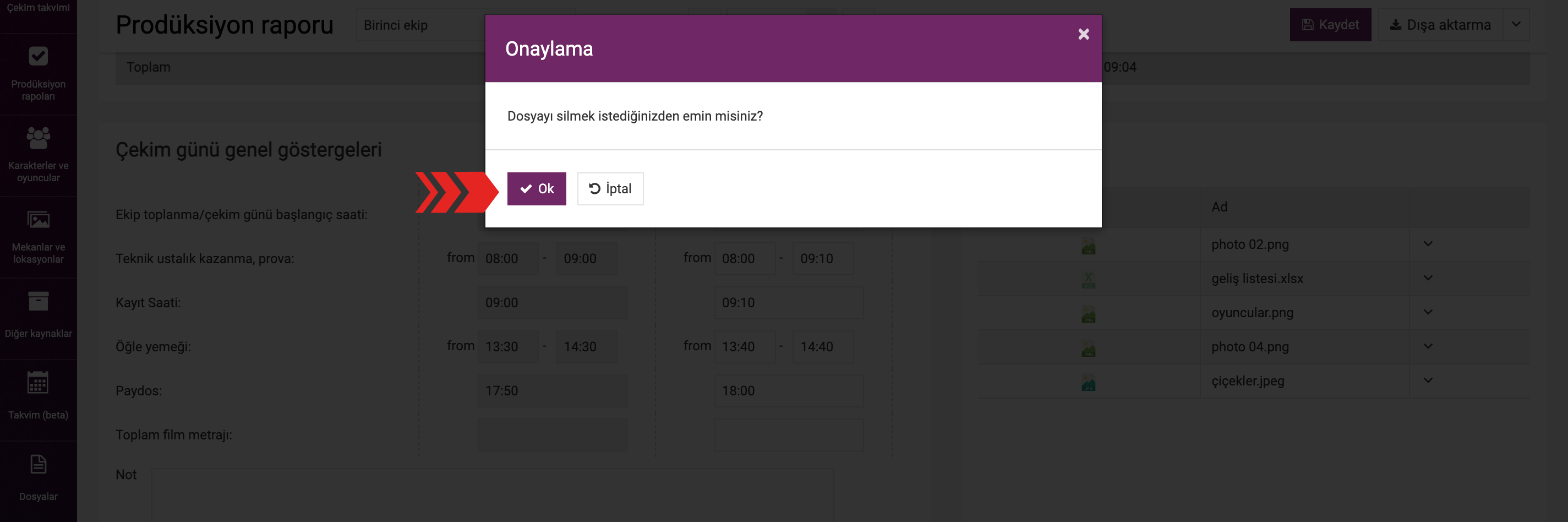Open Diğer kaynaklar in sidebar
This screenshot has width=1568, height=522.
point(39,319)
